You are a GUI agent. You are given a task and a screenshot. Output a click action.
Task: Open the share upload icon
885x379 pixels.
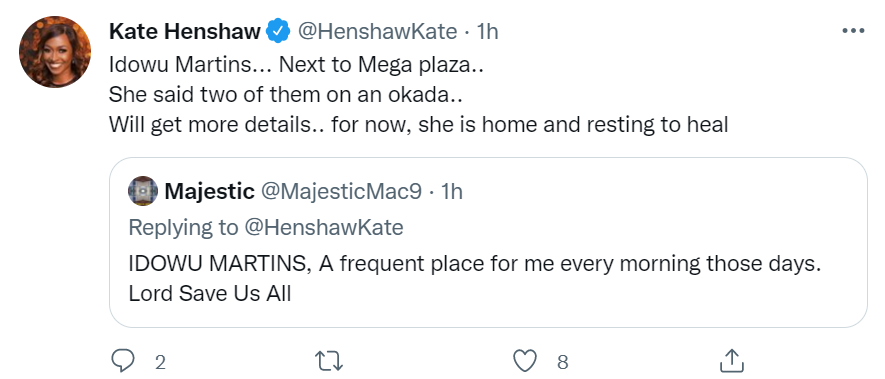point(731,361)
